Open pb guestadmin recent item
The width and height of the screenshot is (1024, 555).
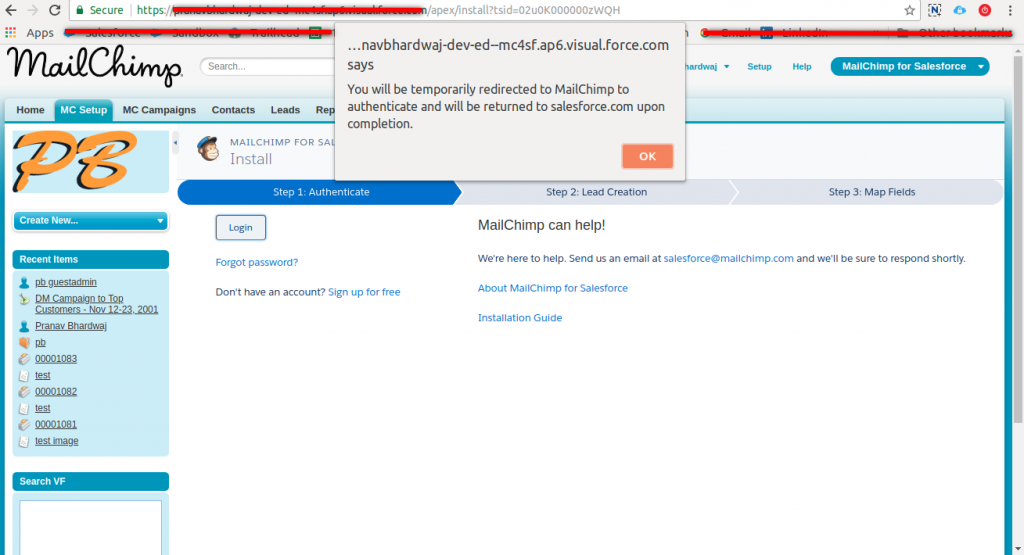pos(66,282)
